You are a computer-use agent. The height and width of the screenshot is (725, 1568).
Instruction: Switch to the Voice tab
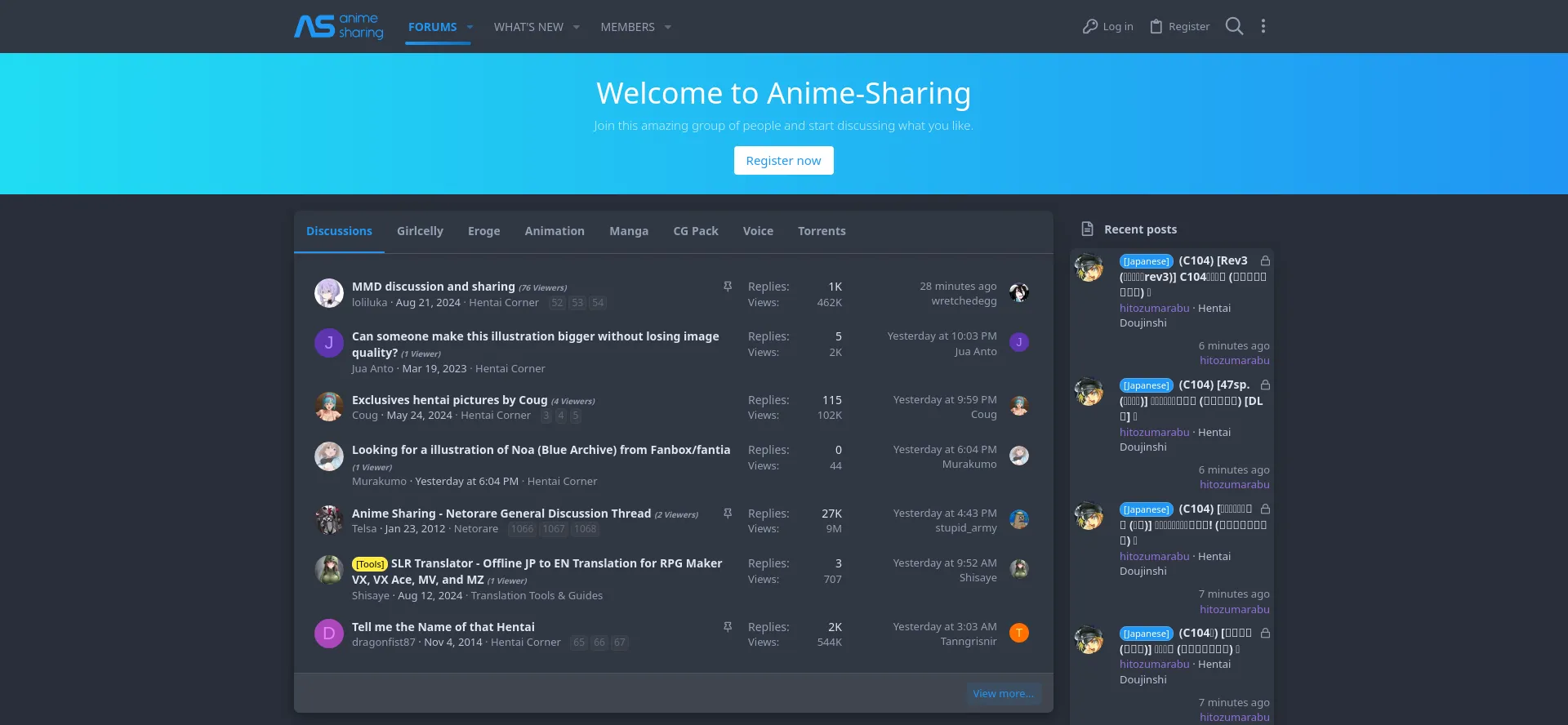[x=758, y=231]
